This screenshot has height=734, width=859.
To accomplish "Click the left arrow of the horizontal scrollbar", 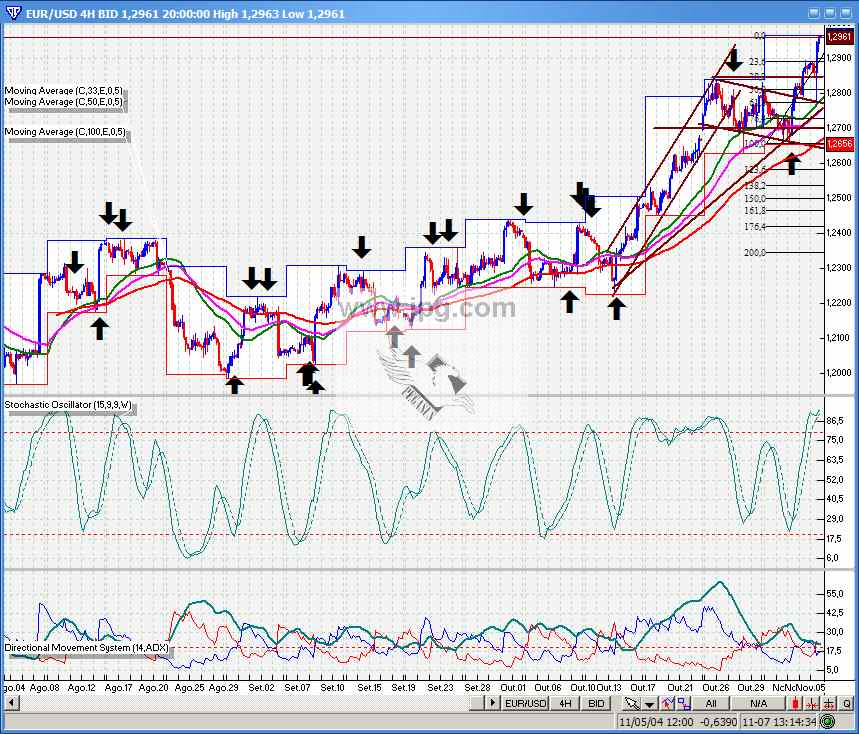I will click(10, 704).
